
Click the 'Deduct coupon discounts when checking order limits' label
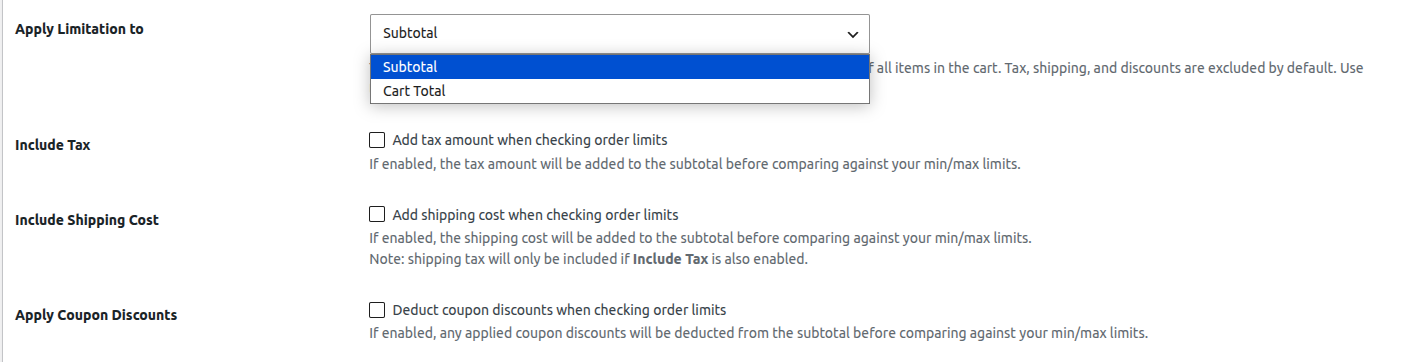(x=559, y=310)
